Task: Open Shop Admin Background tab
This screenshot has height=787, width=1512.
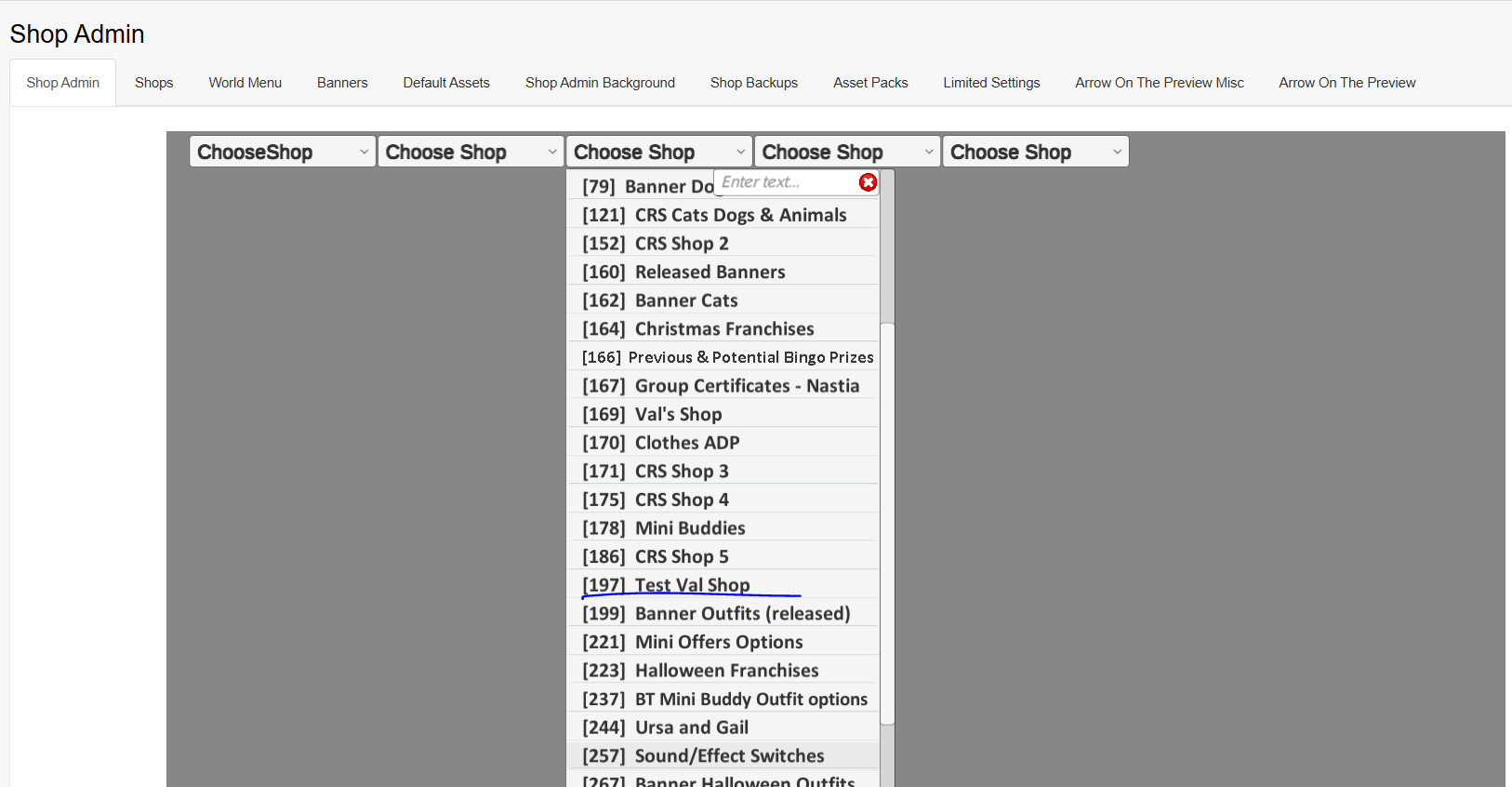Action: [x=600, y=83]
